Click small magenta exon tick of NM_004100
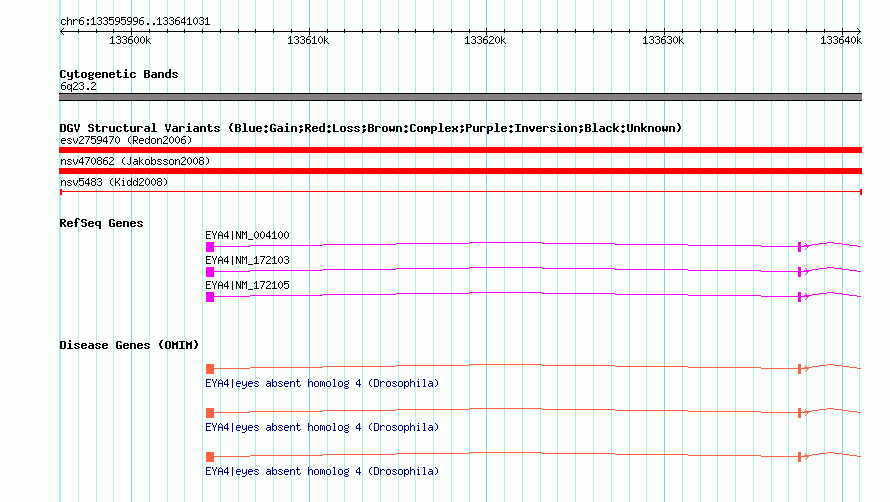 799,247
